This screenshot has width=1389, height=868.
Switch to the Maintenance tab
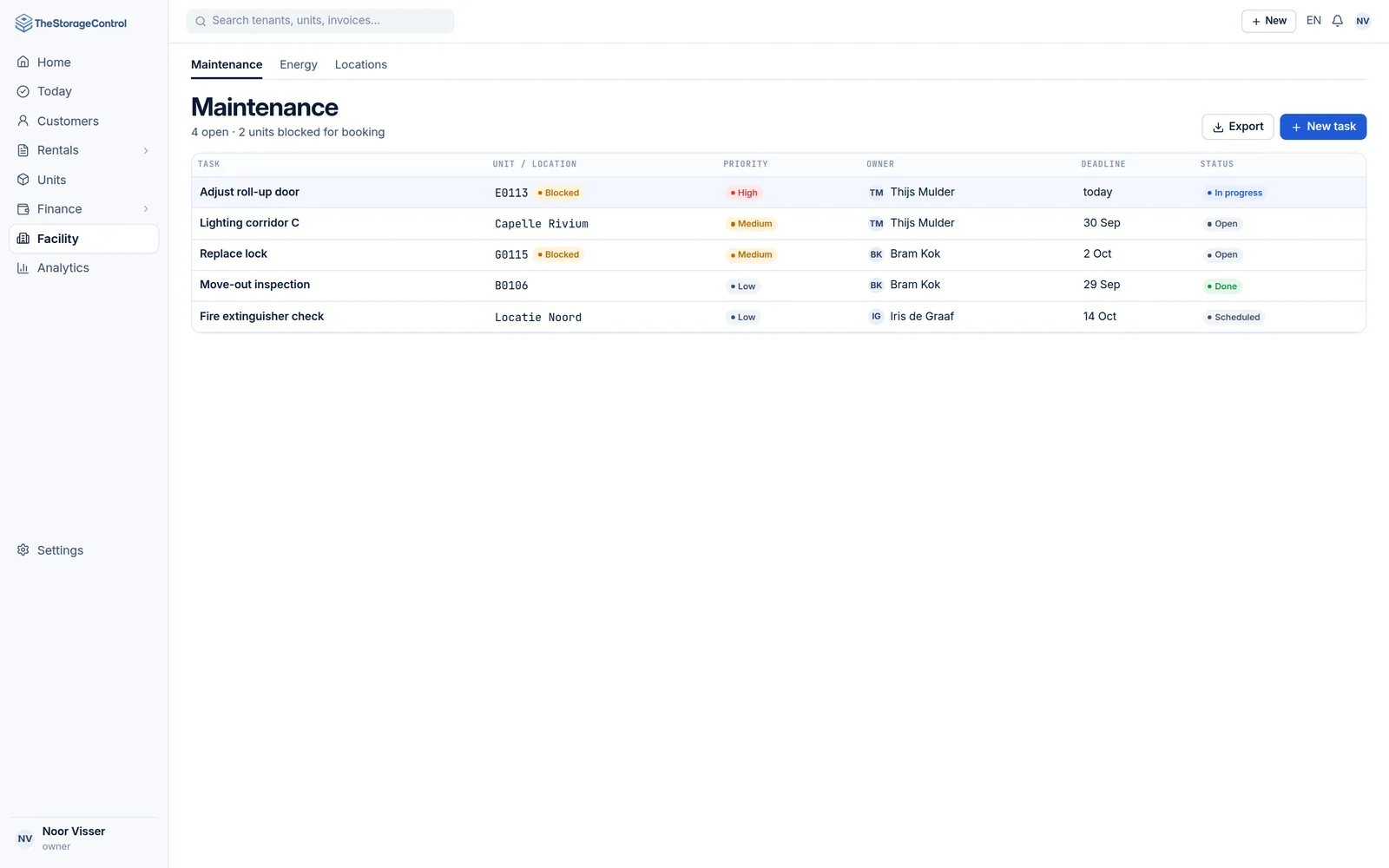coord(227,65)
